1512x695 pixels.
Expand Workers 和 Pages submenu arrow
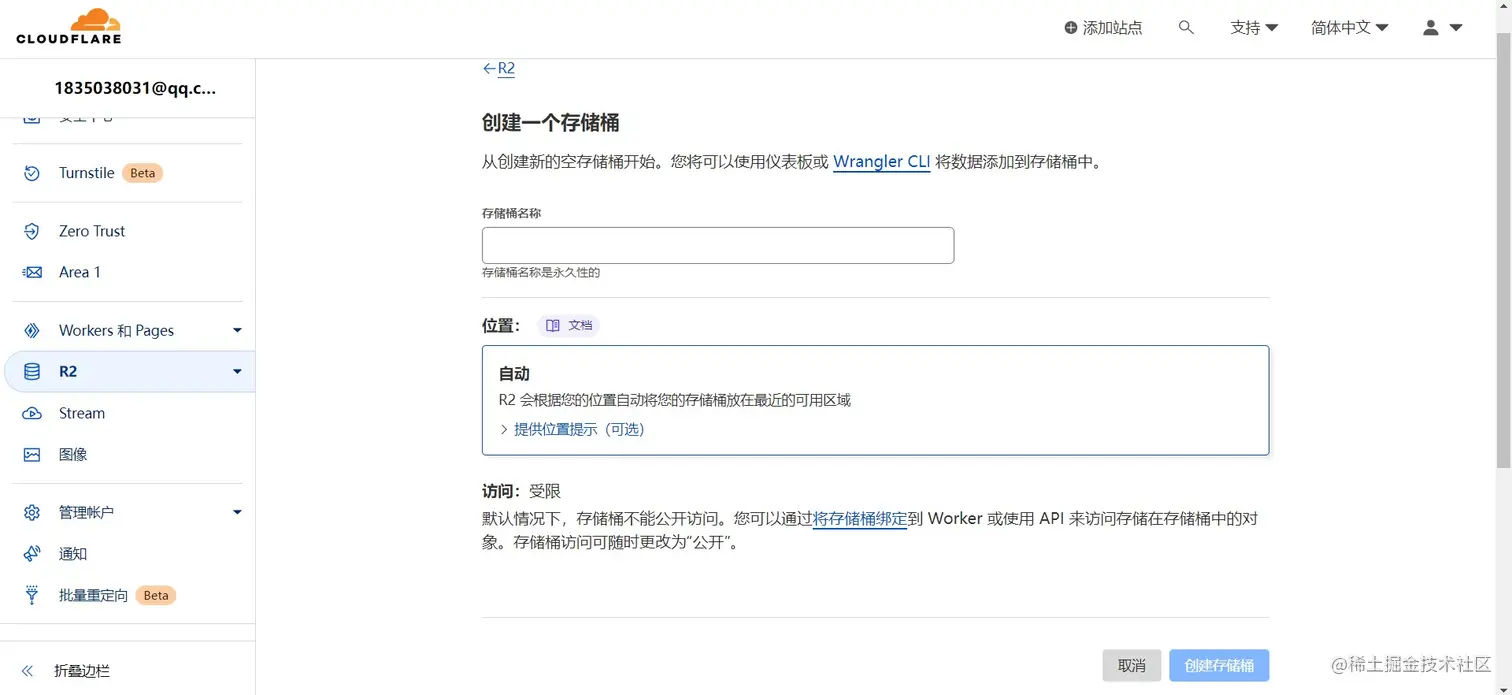coord(237,330)
